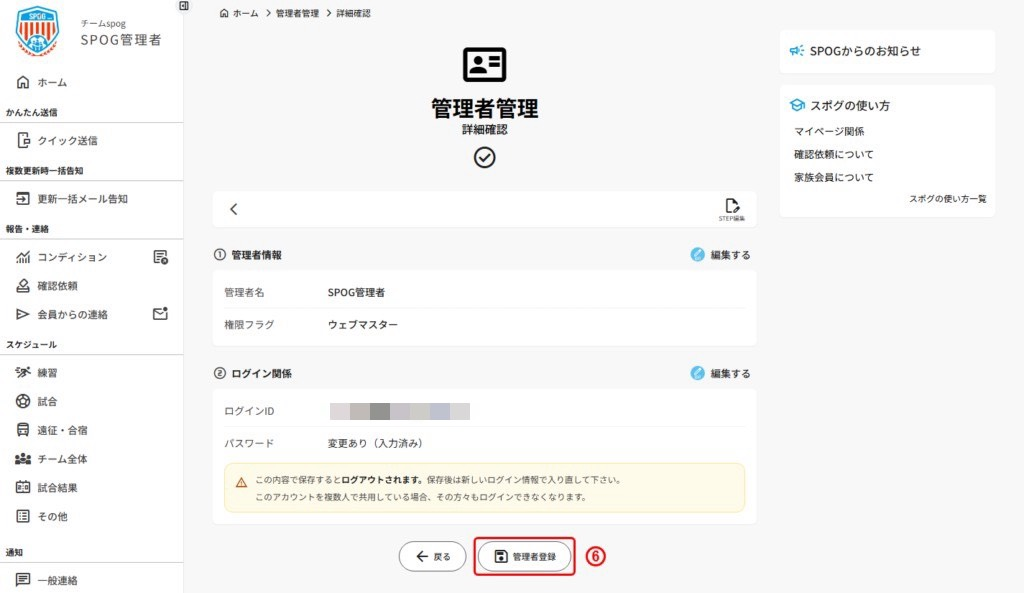Click the mail icon beside 会員からの連絡
The width and height of the screenshot is (1024, 593).
[161, 314]
